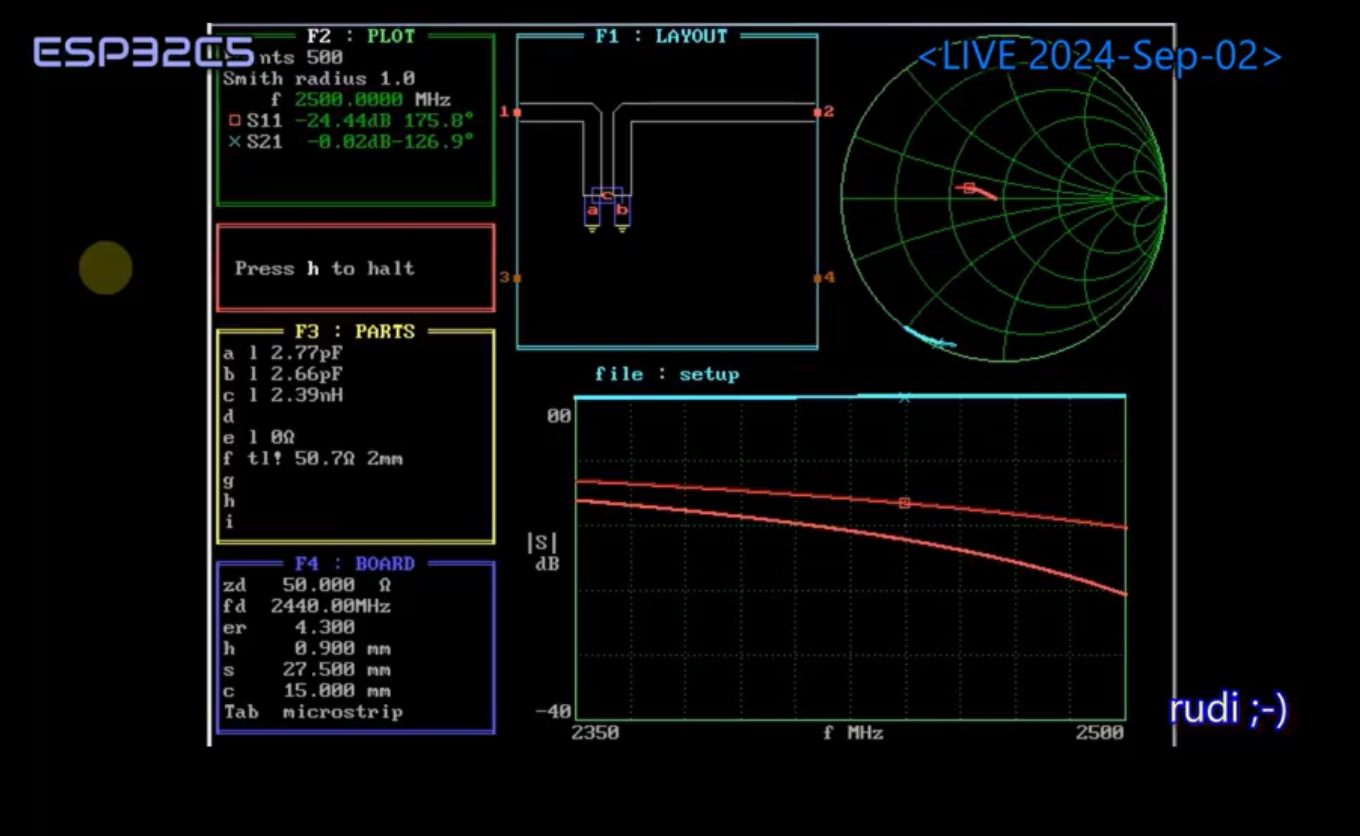Select part b row 2.66pF
The width and height of the screenshot is (1360, 836).
[x=284, y=374]
